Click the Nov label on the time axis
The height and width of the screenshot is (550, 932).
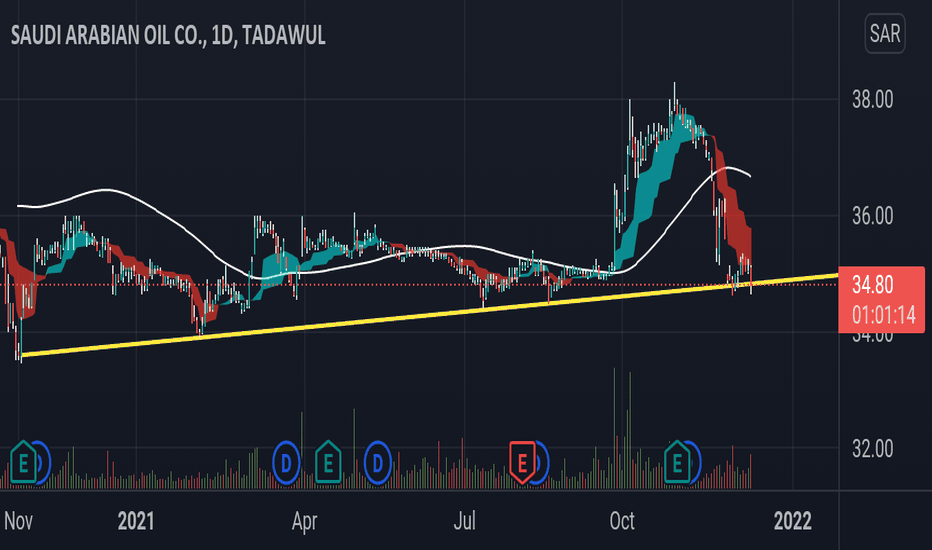tap(18, 521)
